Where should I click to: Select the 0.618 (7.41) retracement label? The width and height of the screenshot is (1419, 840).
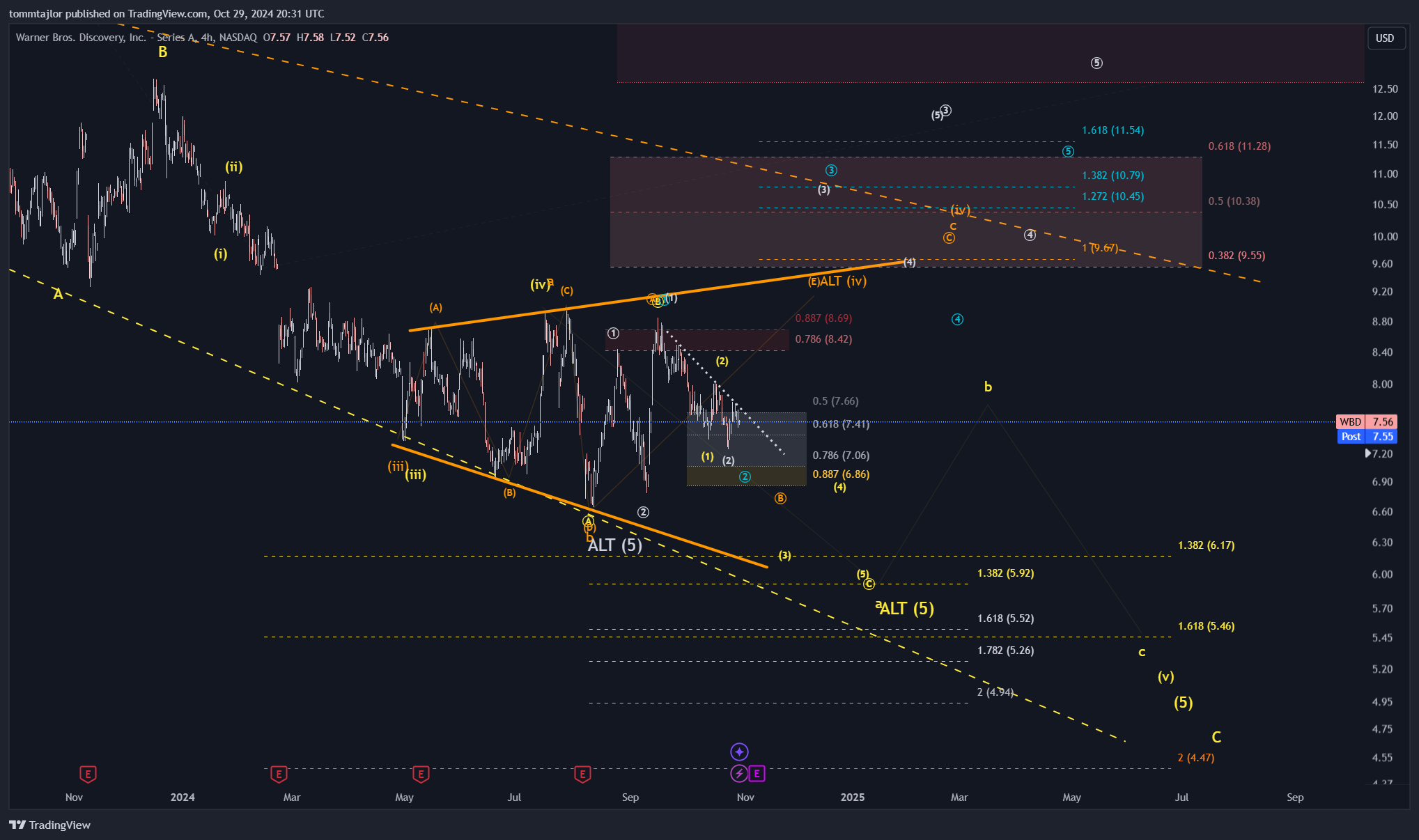[841, 424]
